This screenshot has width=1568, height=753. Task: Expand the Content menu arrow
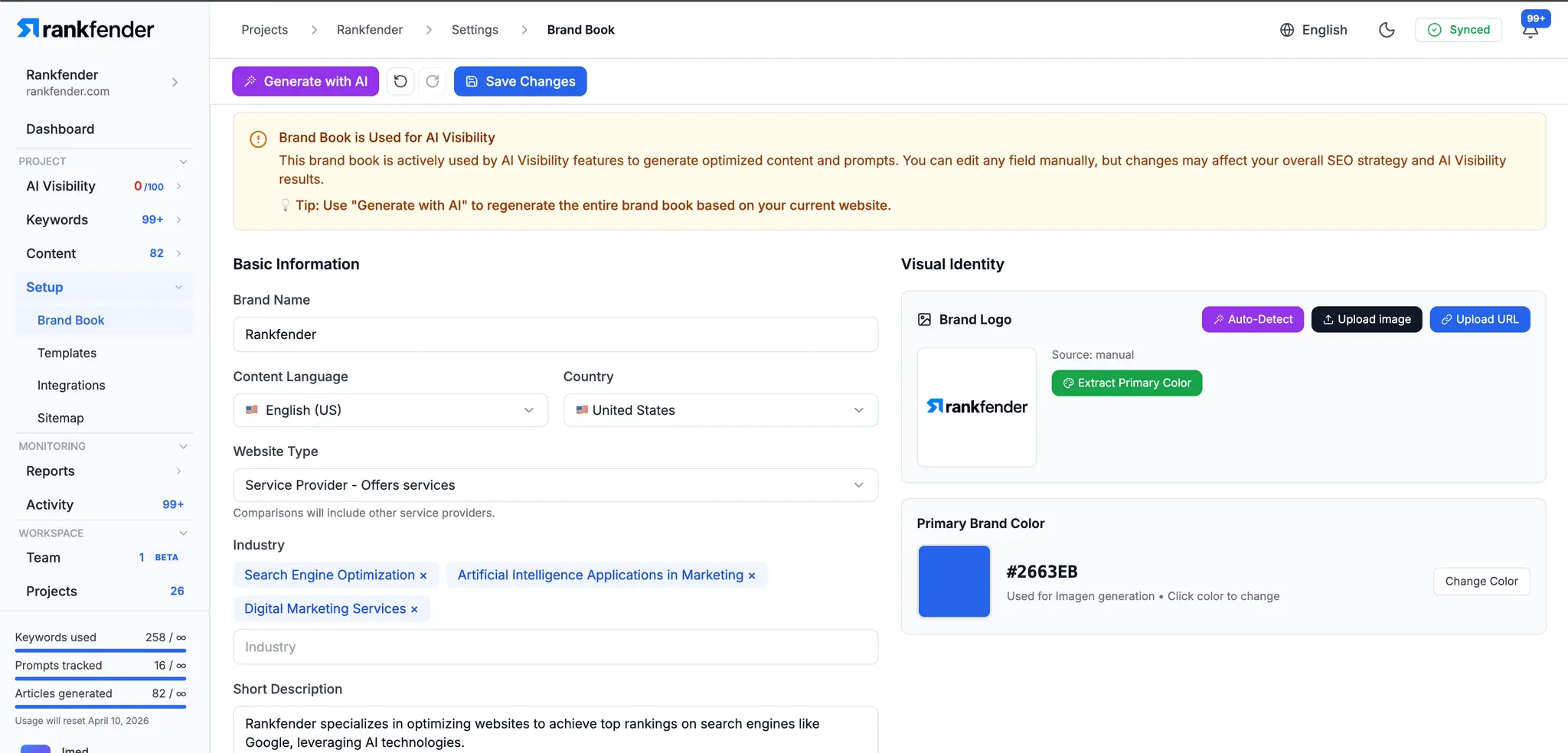click(178, 253)
